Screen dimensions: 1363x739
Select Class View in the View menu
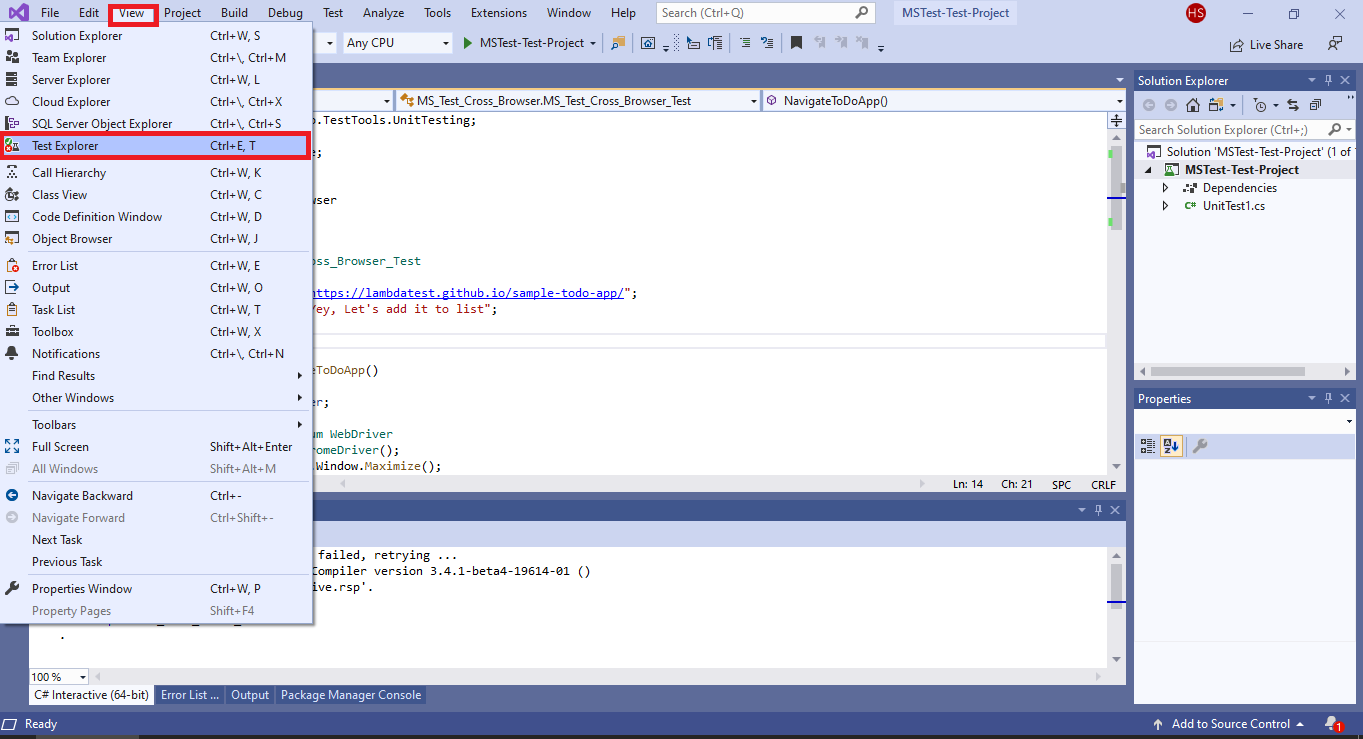(x=157, y=195)
